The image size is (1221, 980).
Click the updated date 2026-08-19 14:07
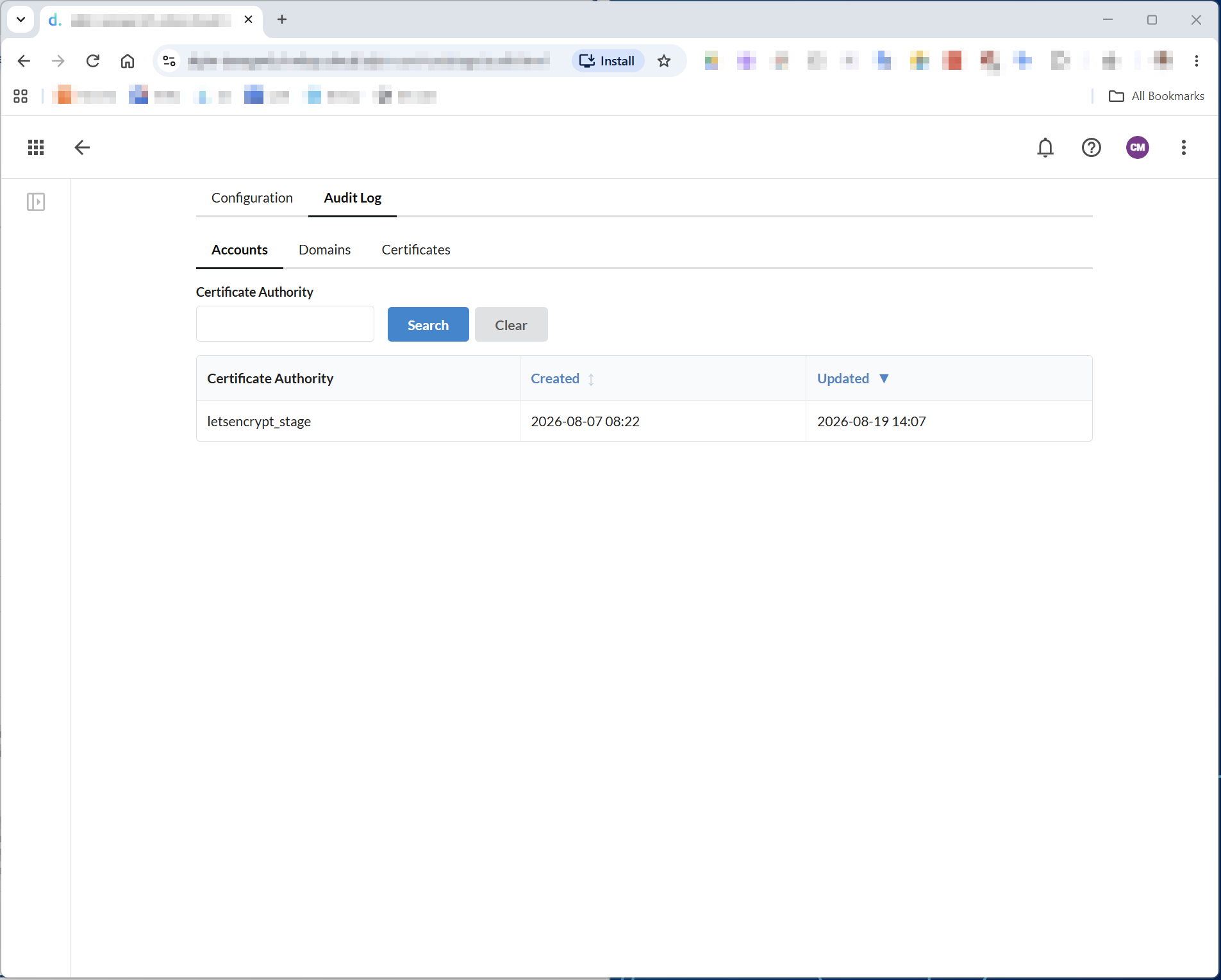coord(872,421)
